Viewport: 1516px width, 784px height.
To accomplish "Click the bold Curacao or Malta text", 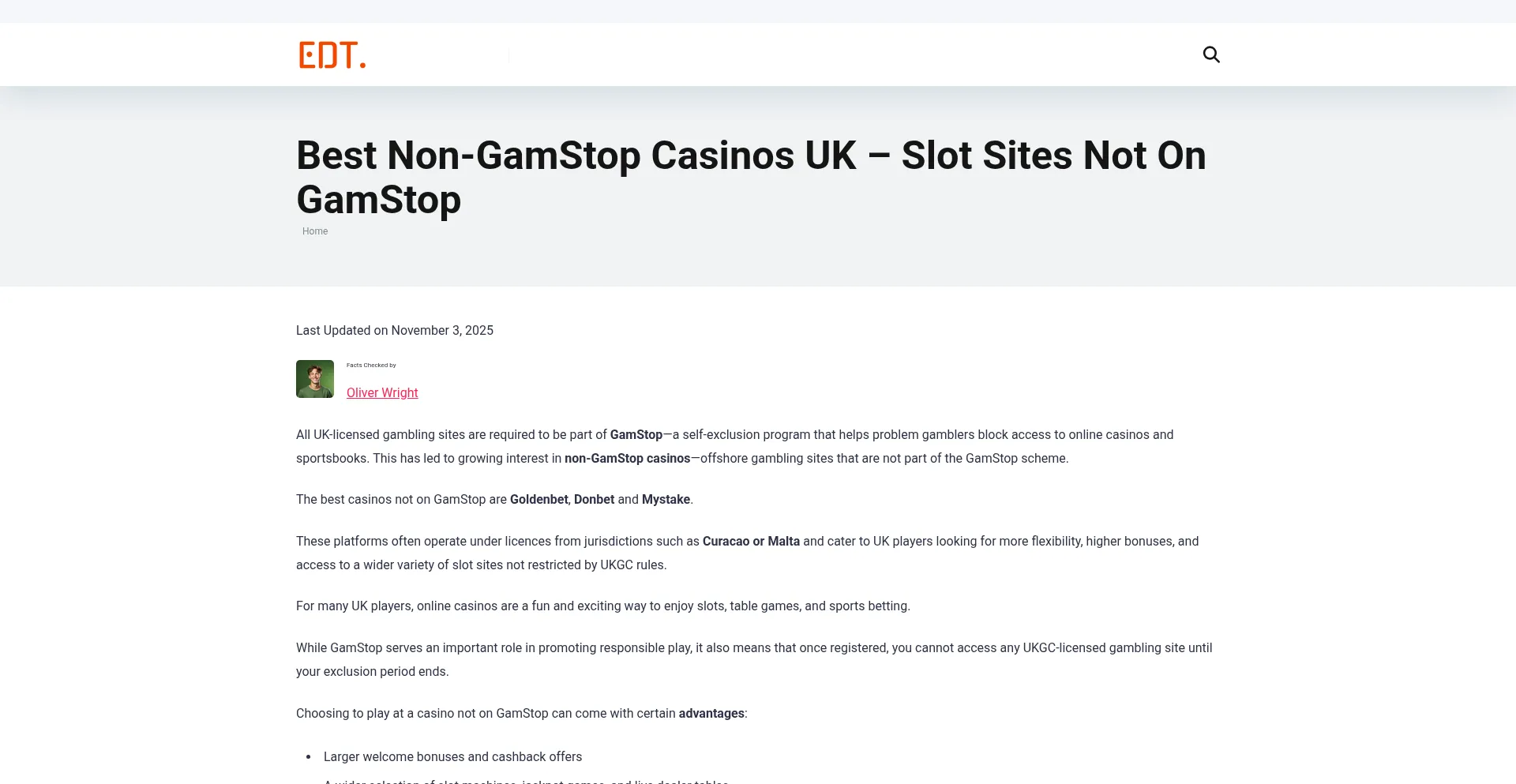I will point(751,541).
